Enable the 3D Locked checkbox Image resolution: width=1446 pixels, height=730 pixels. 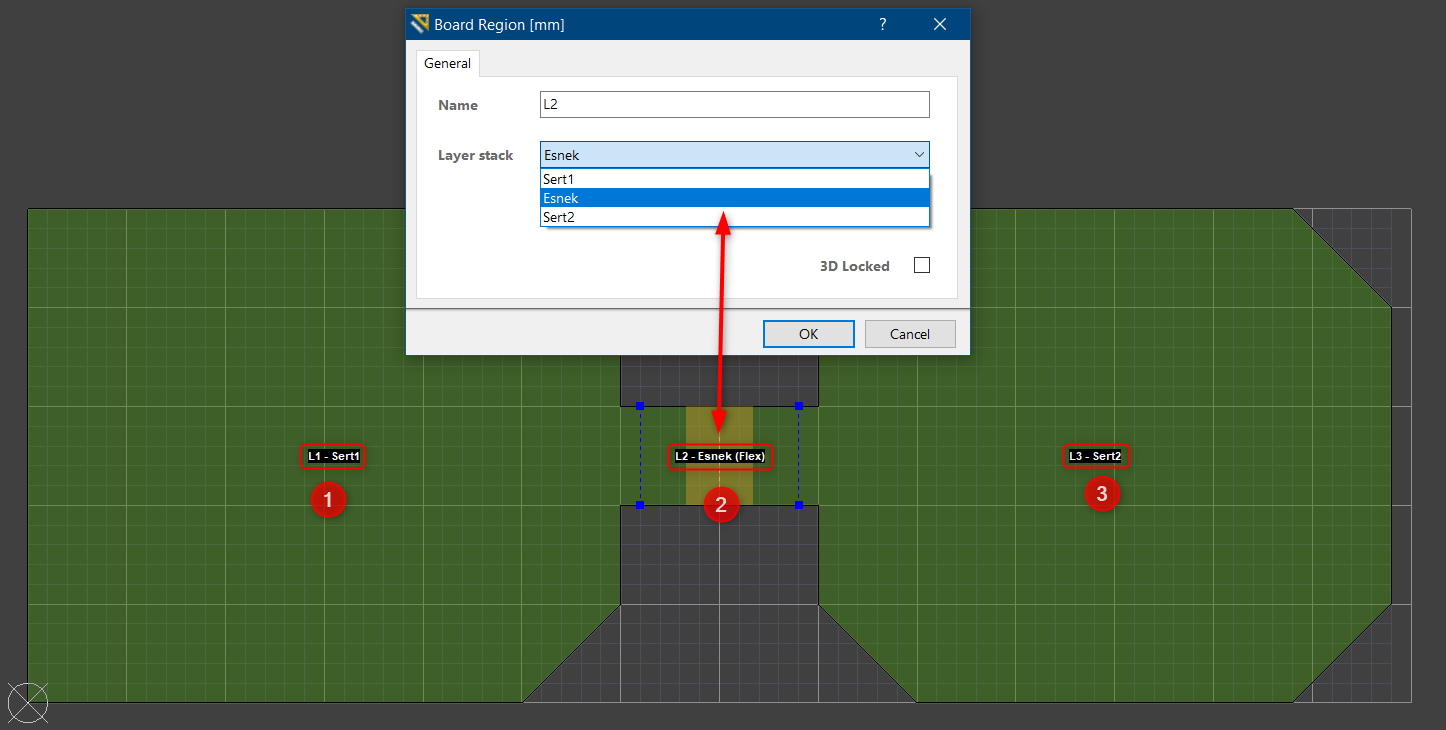pyautogui.click(x=921, y=265)
